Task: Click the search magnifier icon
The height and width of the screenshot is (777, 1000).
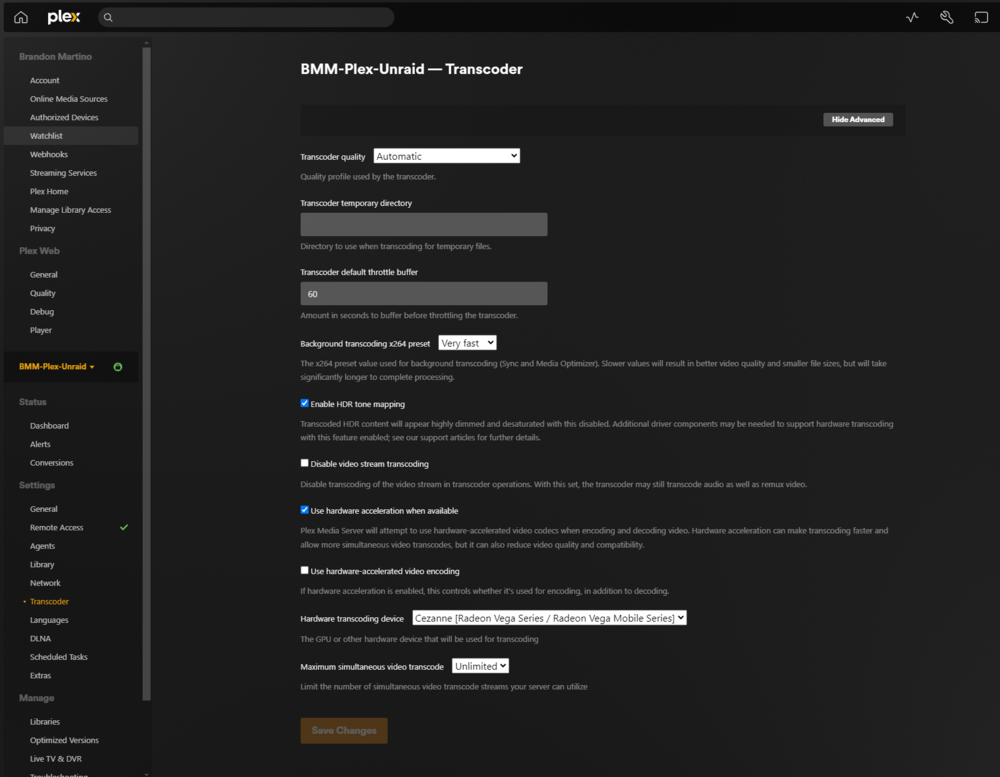Action: point(108,17)
